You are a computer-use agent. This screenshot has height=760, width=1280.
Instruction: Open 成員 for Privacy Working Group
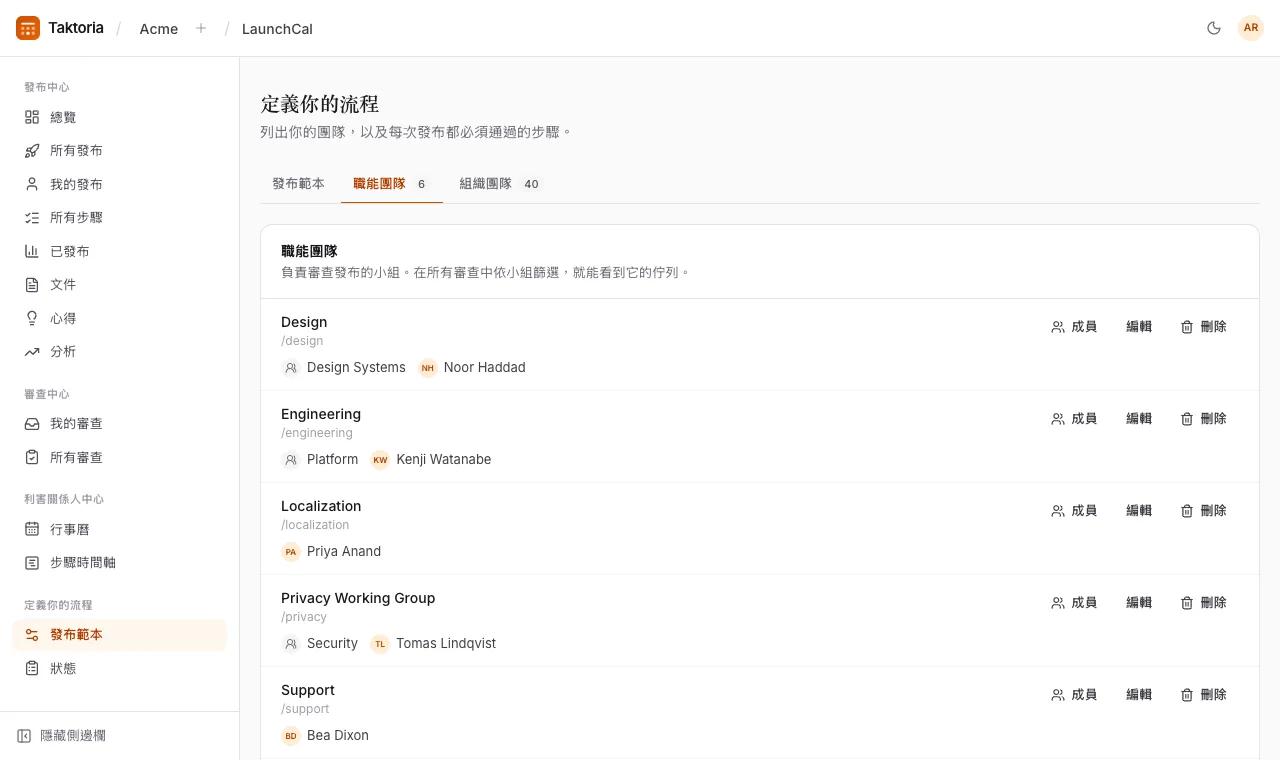(1074, 603)
